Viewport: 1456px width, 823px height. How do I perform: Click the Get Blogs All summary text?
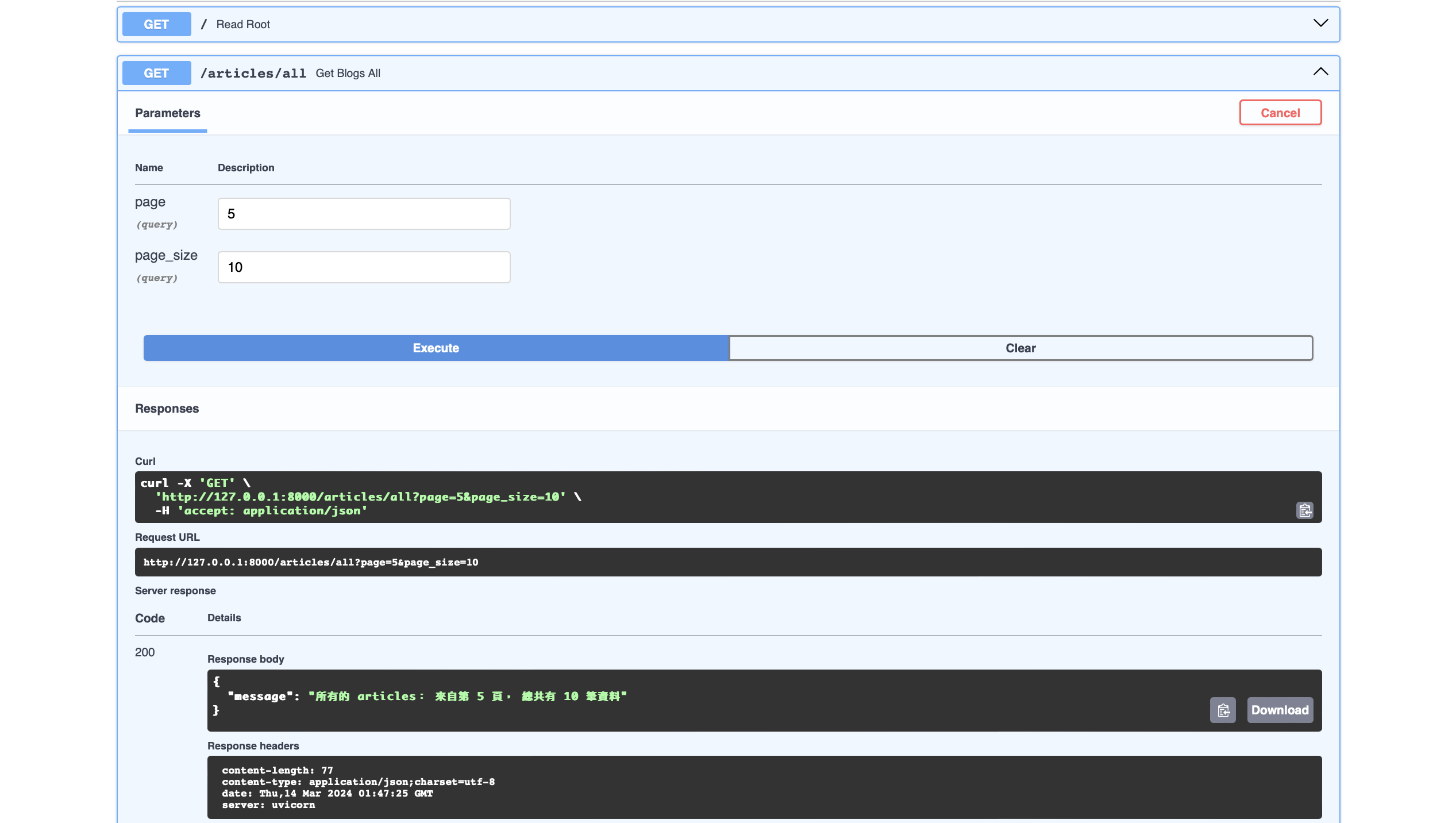pyautogui.click(x=348, y=74)
